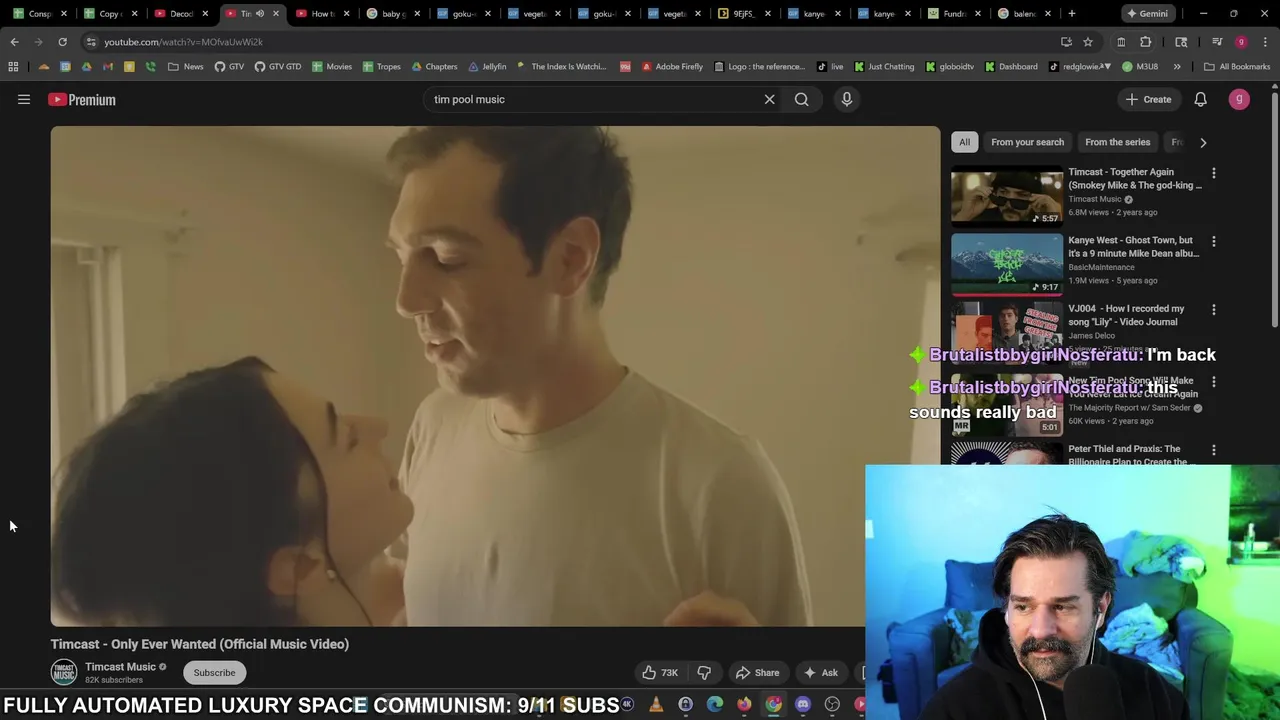This screenshot has height=720, width=1280.
Task: Open 'VJ004 - How I recorded my song' title
Action: 1126,315
